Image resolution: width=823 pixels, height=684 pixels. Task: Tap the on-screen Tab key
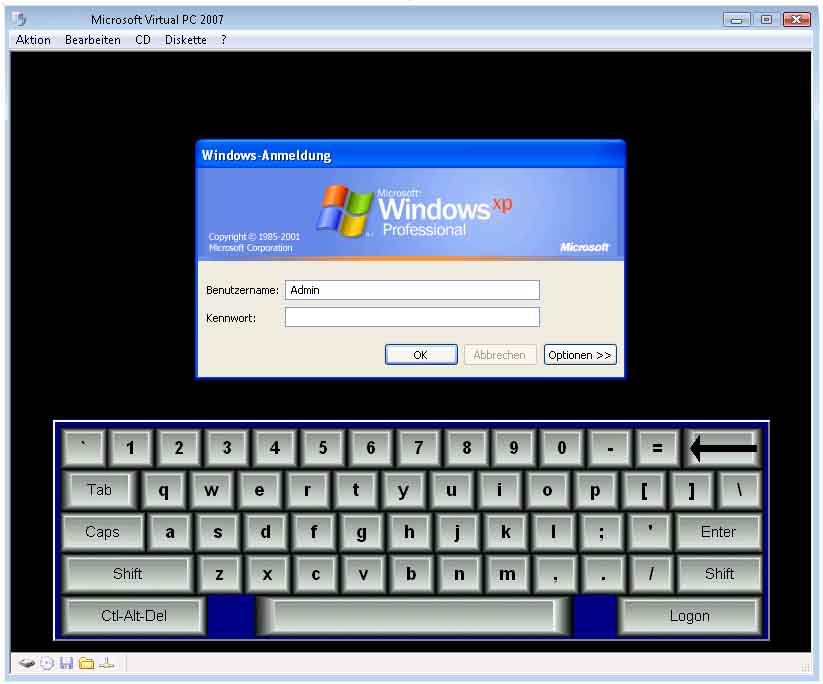99,490
